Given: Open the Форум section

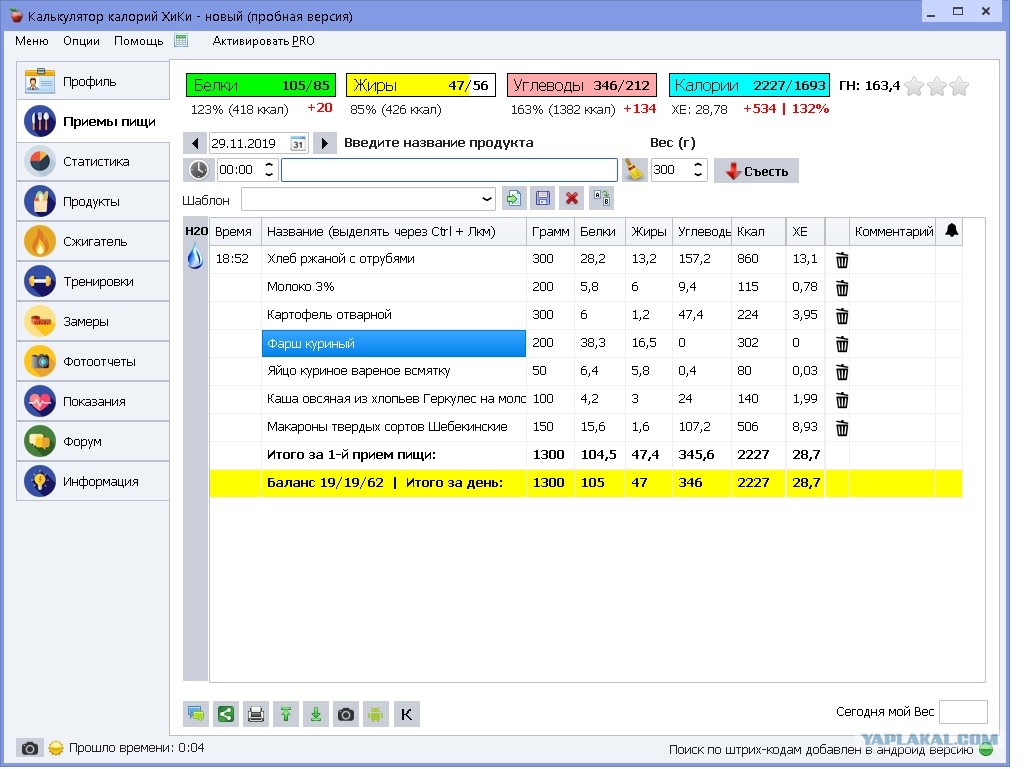Looking at the screenshot, I should point(93,441).
